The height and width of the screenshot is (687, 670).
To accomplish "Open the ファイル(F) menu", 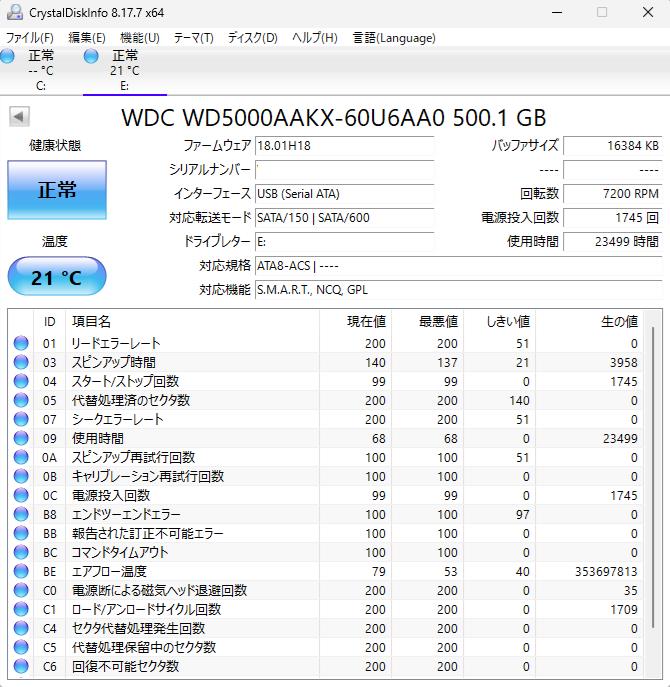I will [x=29, y=38].
